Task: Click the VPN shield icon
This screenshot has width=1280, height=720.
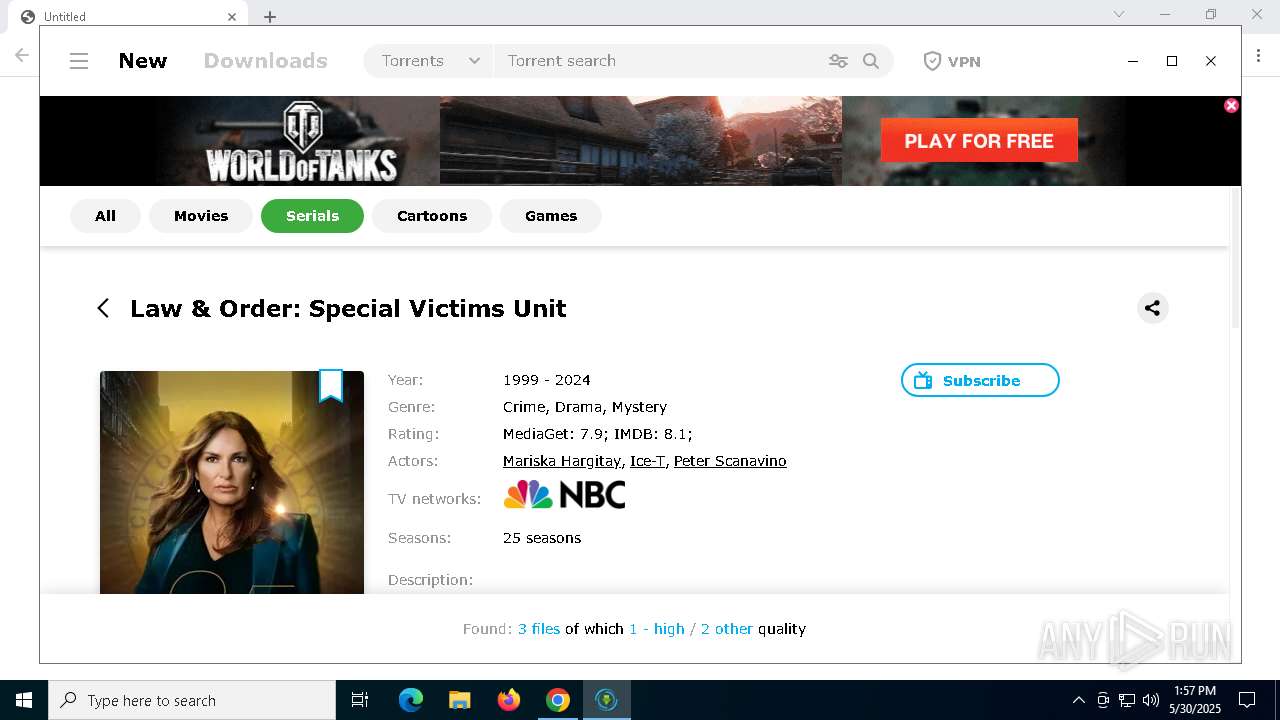Action: coord(932,61)
